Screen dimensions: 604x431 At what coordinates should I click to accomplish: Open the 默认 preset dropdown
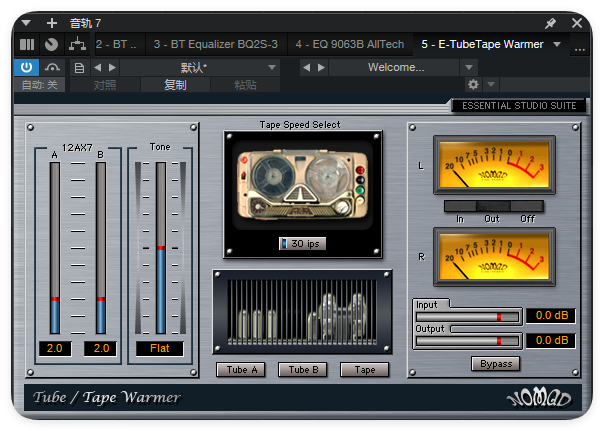coord(200,68)
